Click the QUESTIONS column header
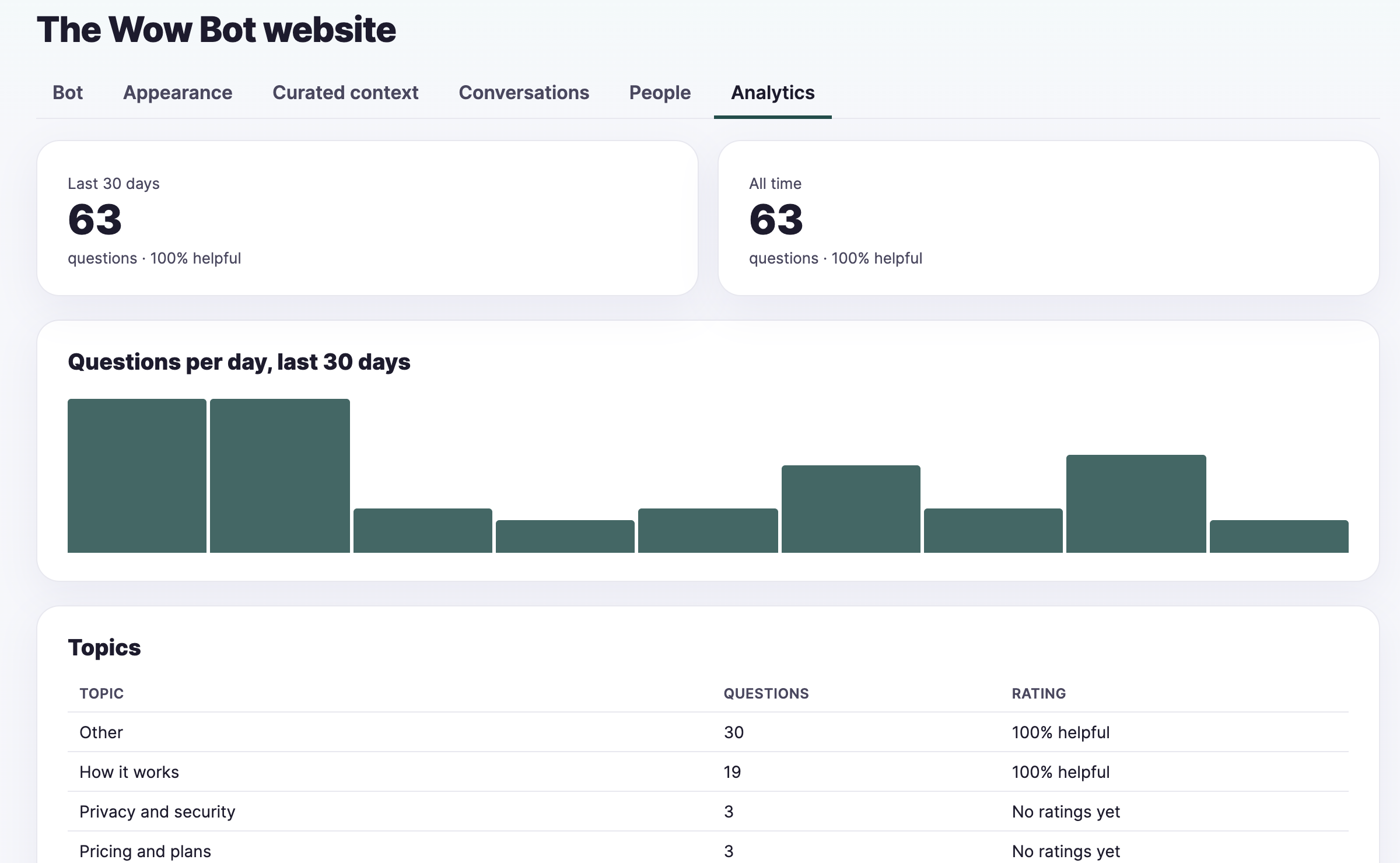Image resolution: width=1400 pixels, height=863 pixels. (x=766, y=693)
